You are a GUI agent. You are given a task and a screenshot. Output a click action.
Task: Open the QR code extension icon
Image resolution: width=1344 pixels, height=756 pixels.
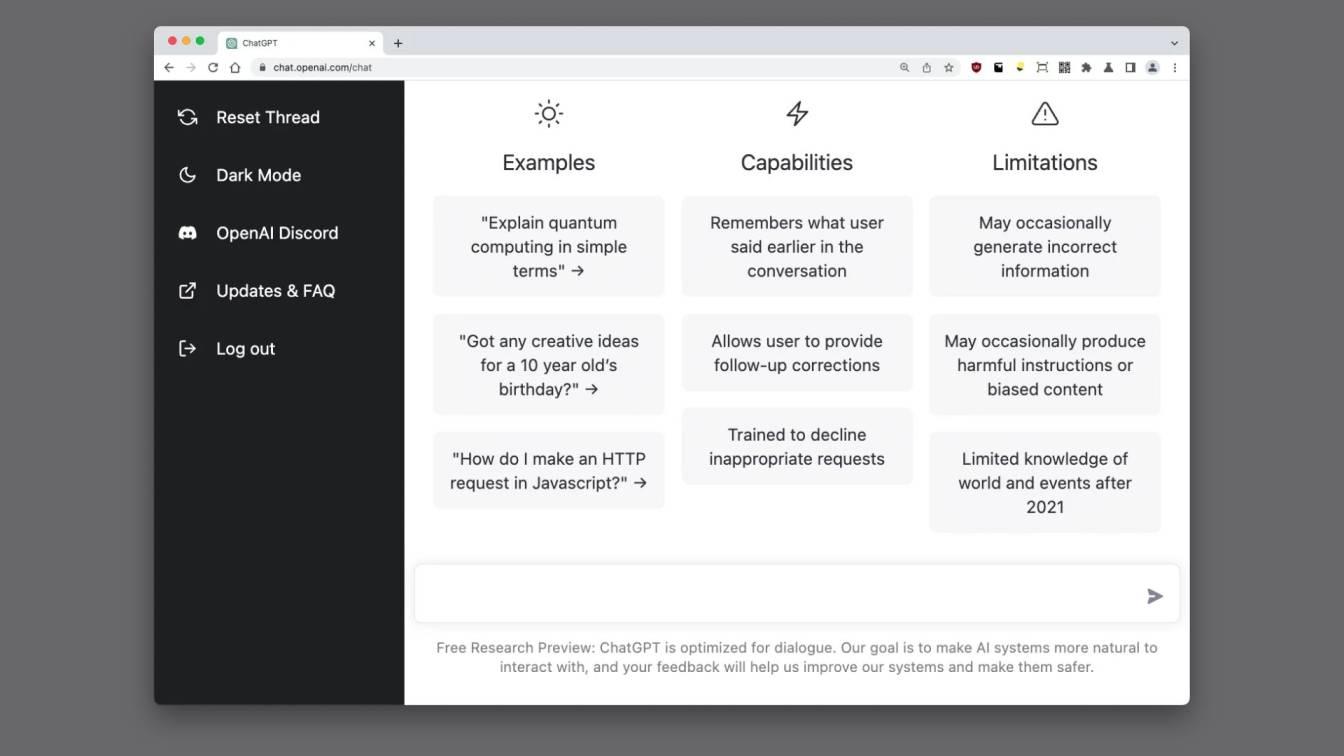[1064, 68]
